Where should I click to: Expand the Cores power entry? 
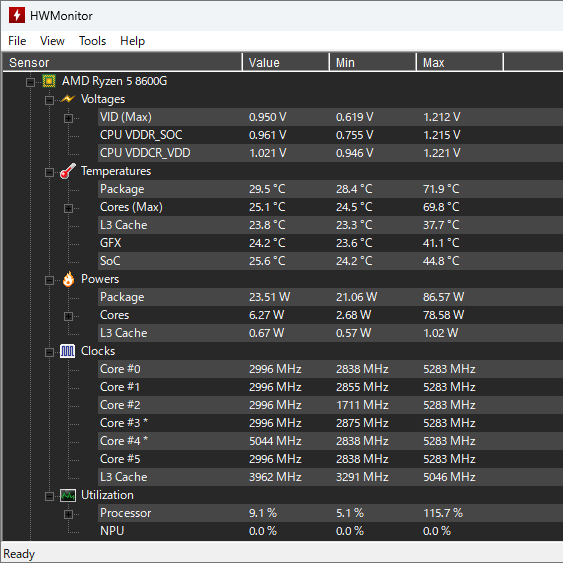click(x=68, y=316)
